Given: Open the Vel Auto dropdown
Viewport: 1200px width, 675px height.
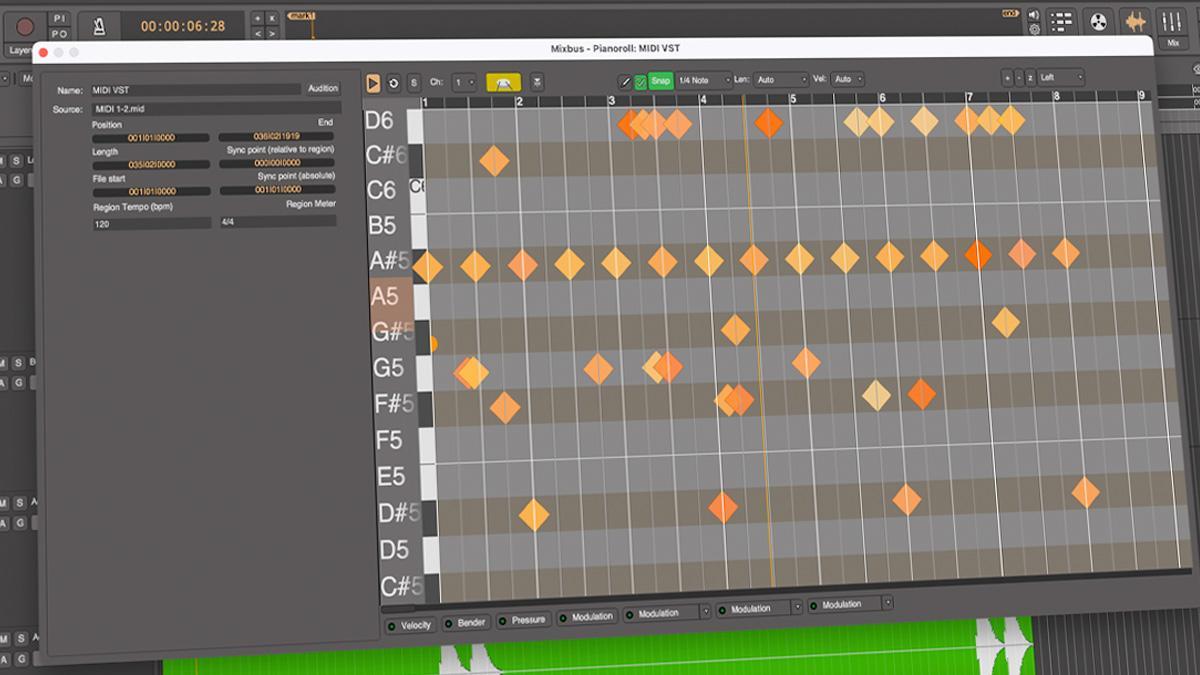Looking at the screenshot, I should [847, 79].
